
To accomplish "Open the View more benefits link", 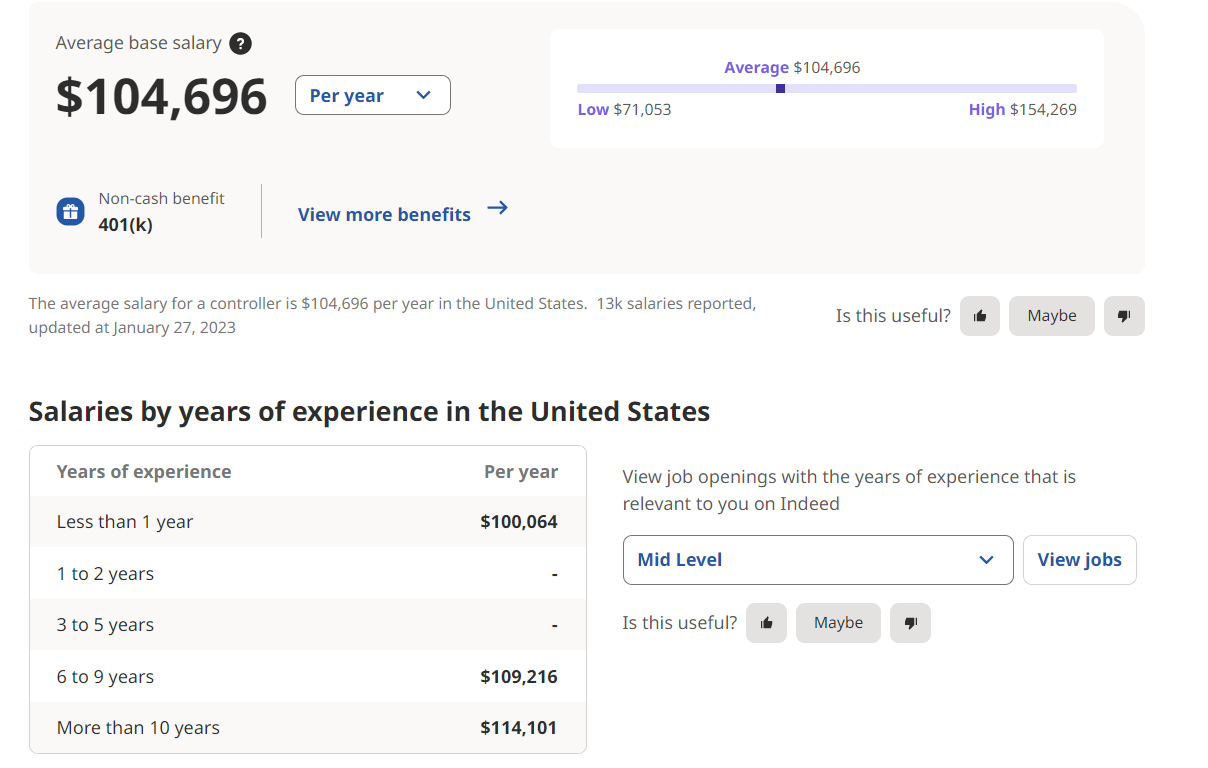I will click(x=384, y=214).
